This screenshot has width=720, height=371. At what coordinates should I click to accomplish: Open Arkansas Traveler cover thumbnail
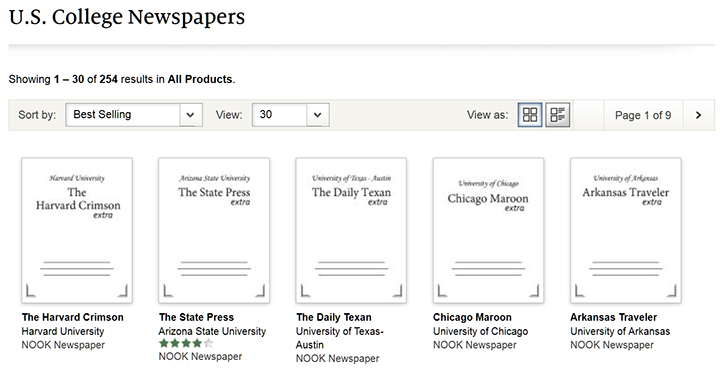tap(626, 230)
